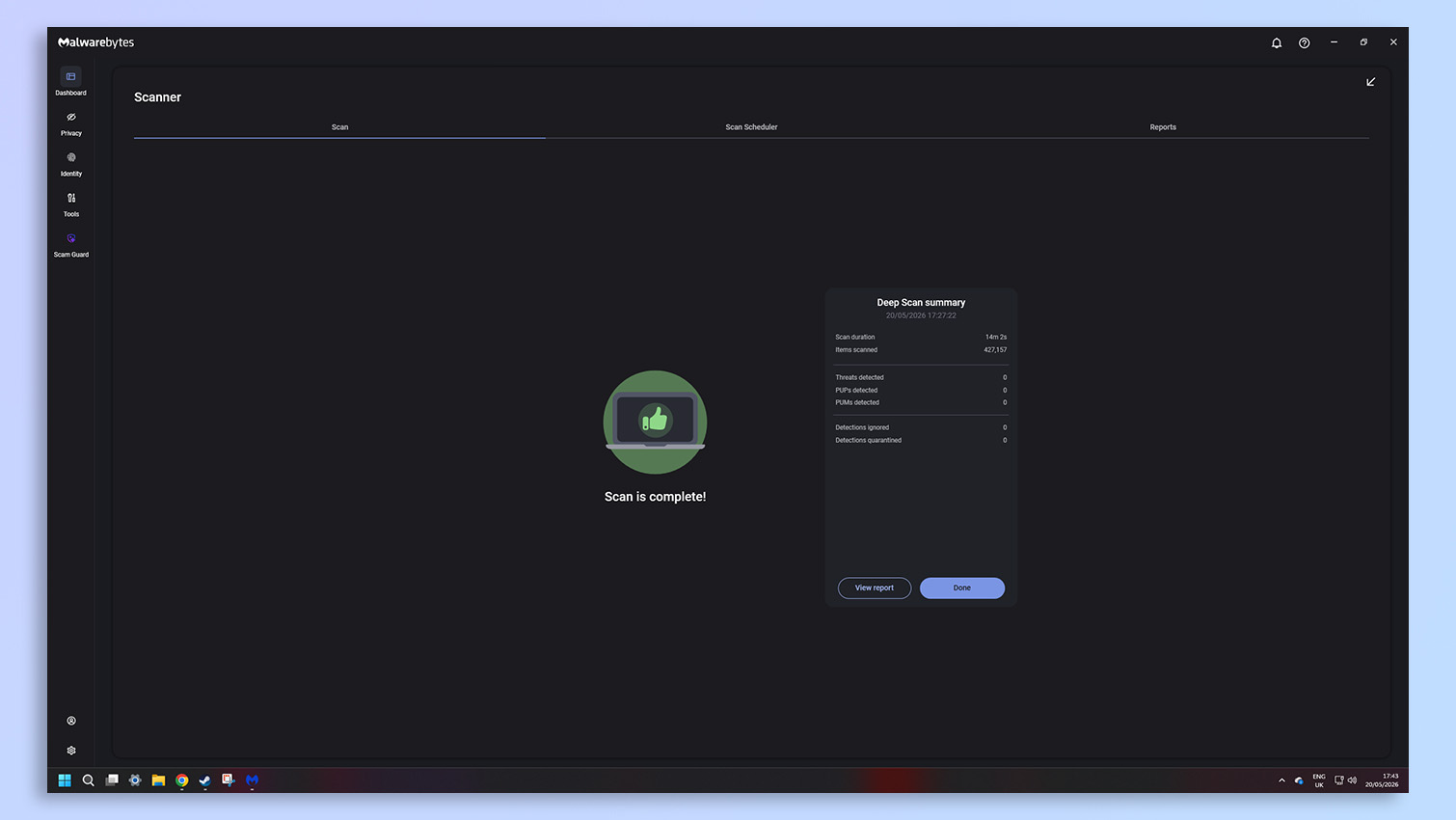This screenshot has width=1456, height=820.
Task: Click the Malwarebytes taskbar icon
Action: [x=252, y=780]
